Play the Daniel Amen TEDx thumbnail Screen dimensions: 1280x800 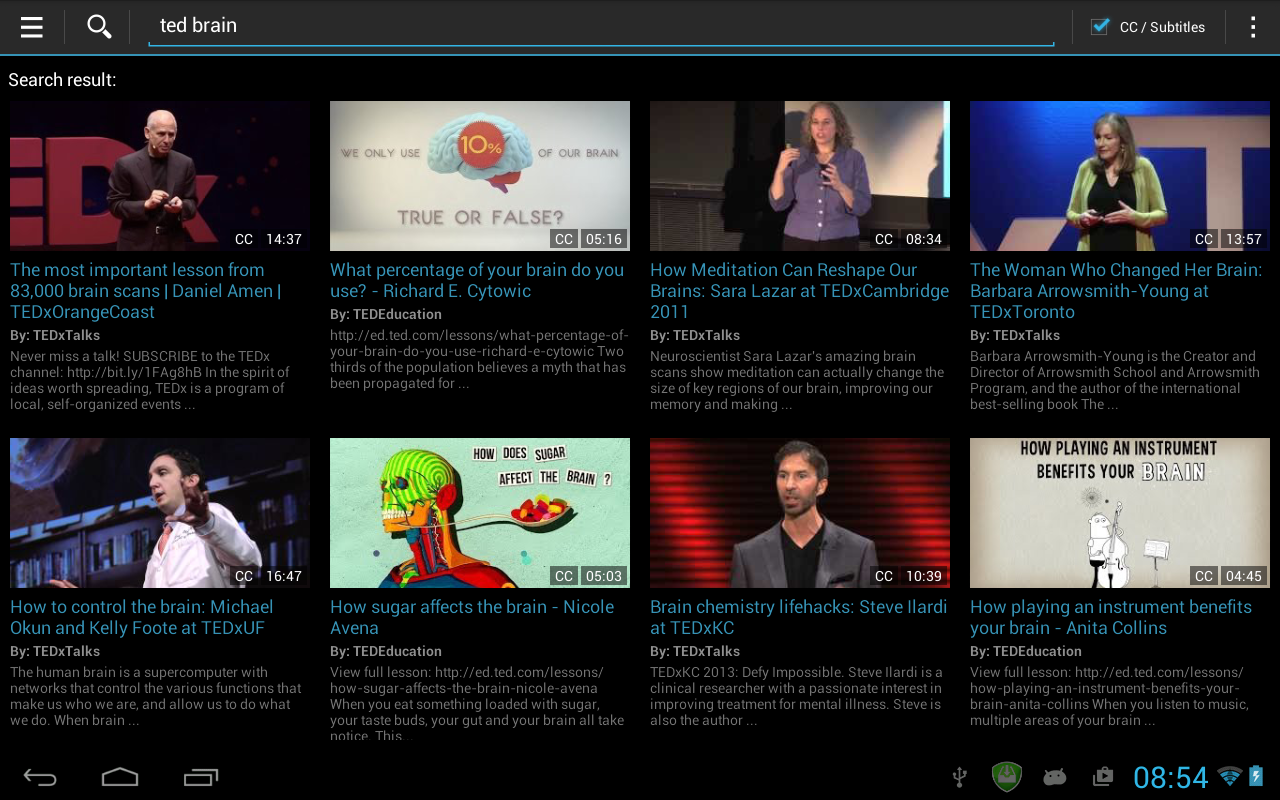click(x=160, y=176)
